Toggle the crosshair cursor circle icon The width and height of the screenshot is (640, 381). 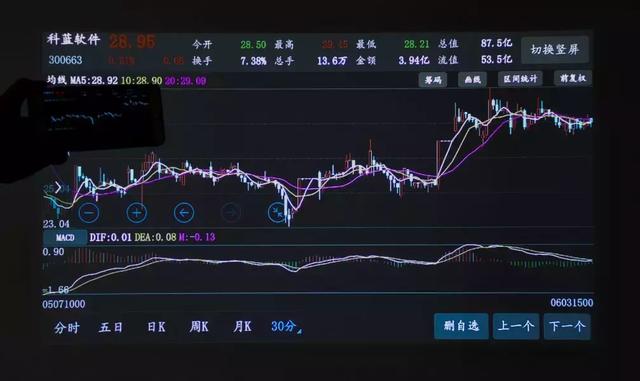(x=278, y=212)
